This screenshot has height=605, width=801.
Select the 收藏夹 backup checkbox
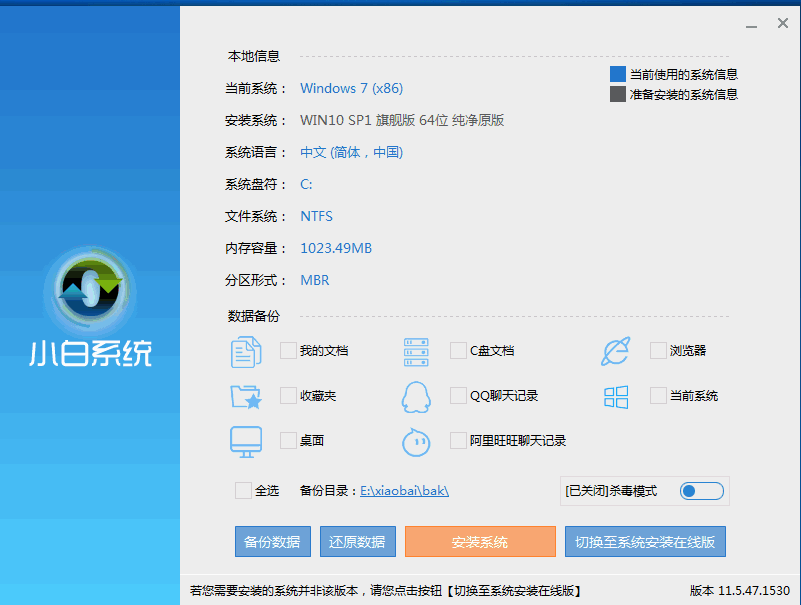288,395
